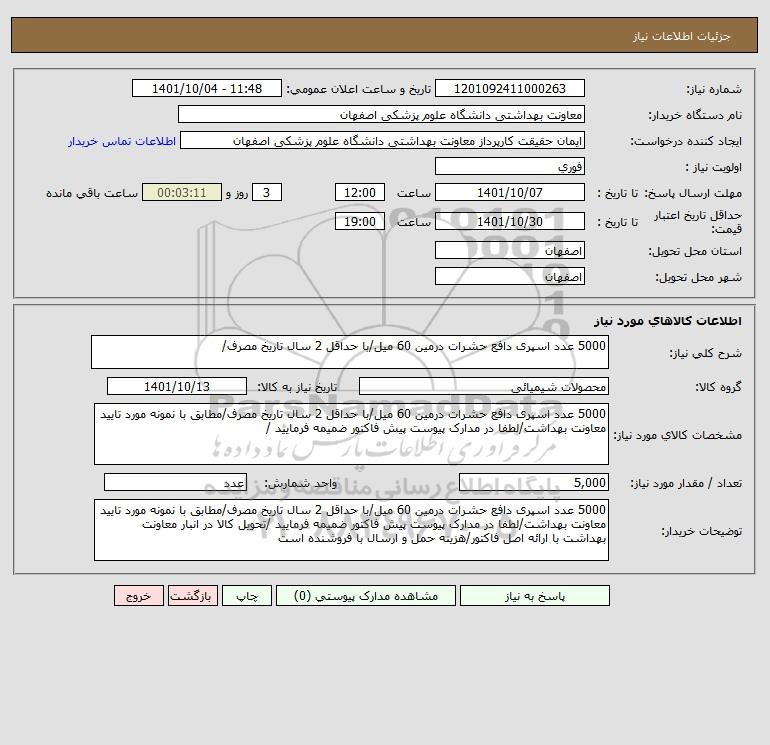
Task: Click the جزئیات اطلاعات نیاز header title
Action: 682,36
